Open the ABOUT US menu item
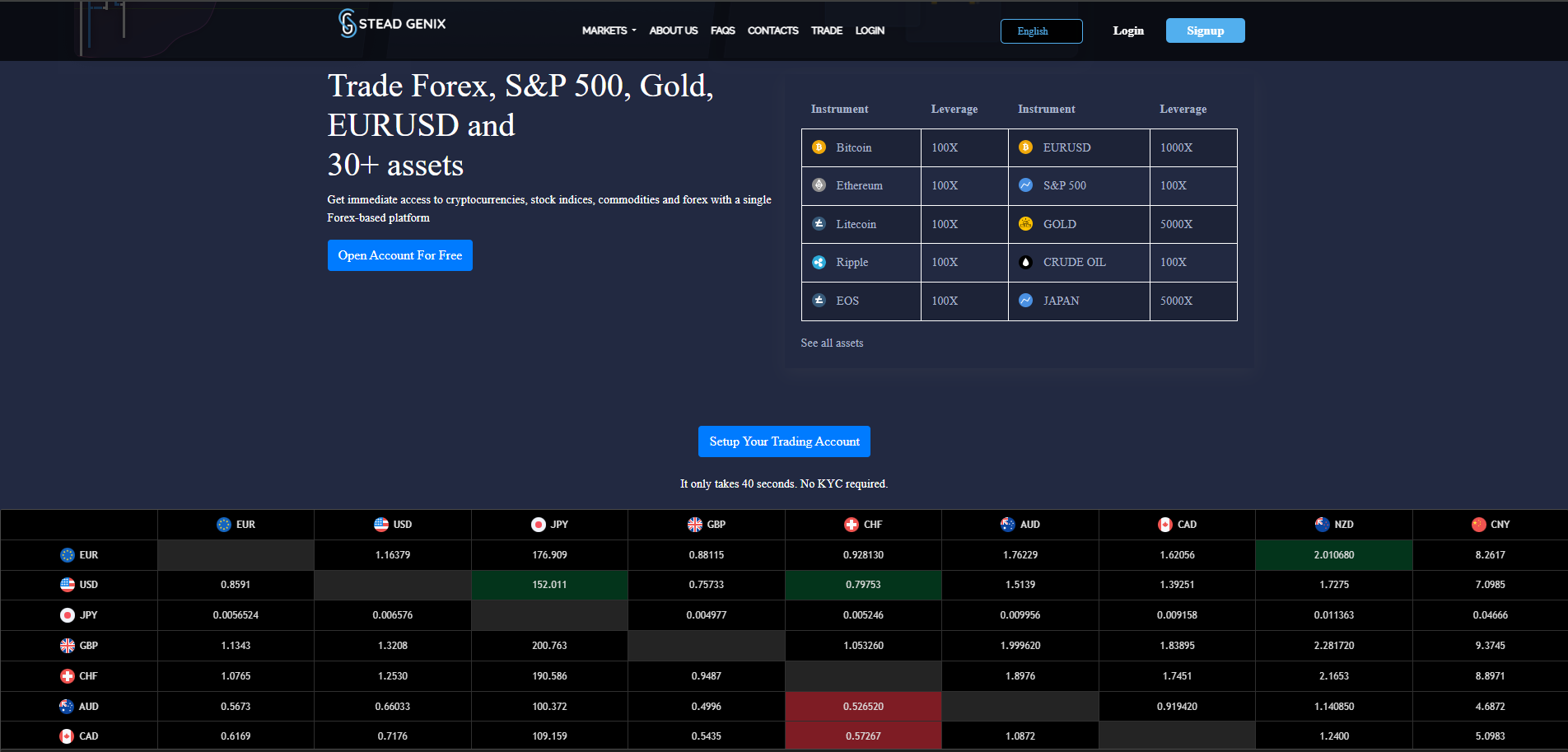The height and width of the screenshot is (752, 1568). point(673,30)
